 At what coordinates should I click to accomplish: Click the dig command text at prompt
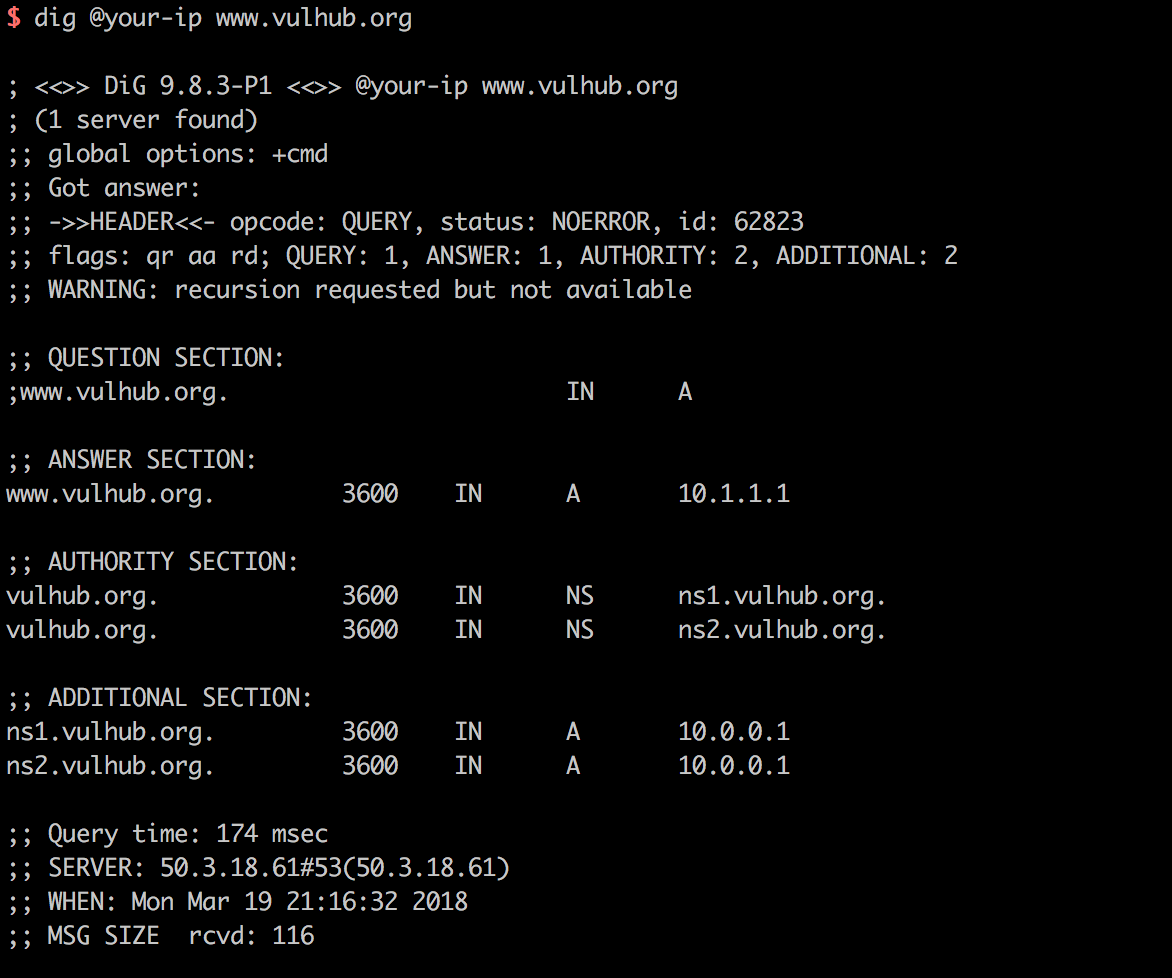(x=223, y=18)
